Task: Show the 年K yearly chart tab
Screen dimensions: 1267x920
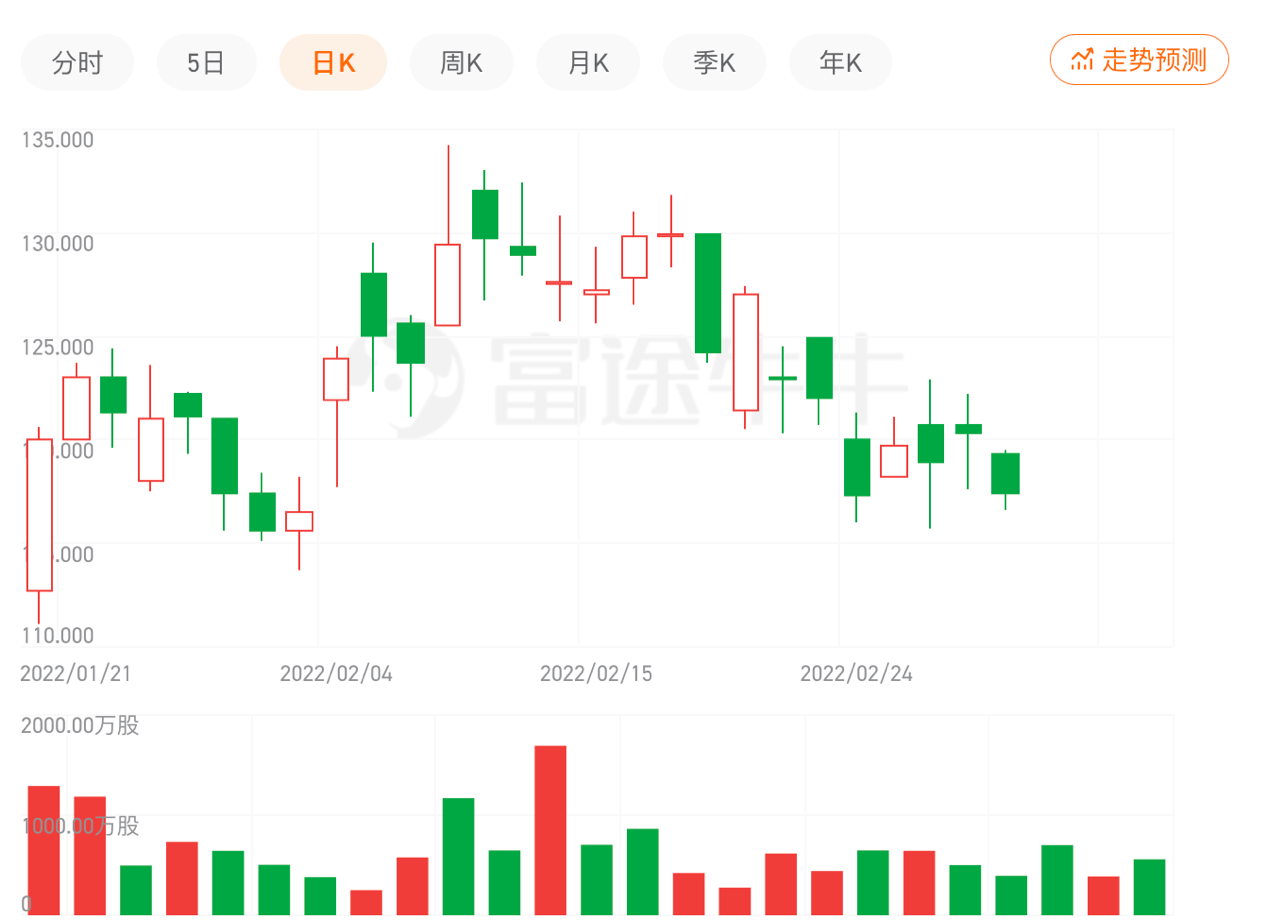Action: click(840, 63)
